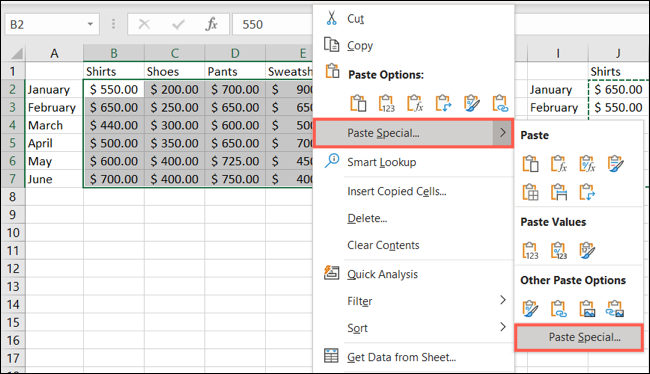Click Paste Link icon in Paste Options row
Image resolution: width=650 pixels, height=374 pixels.
(x=499, y=103)
